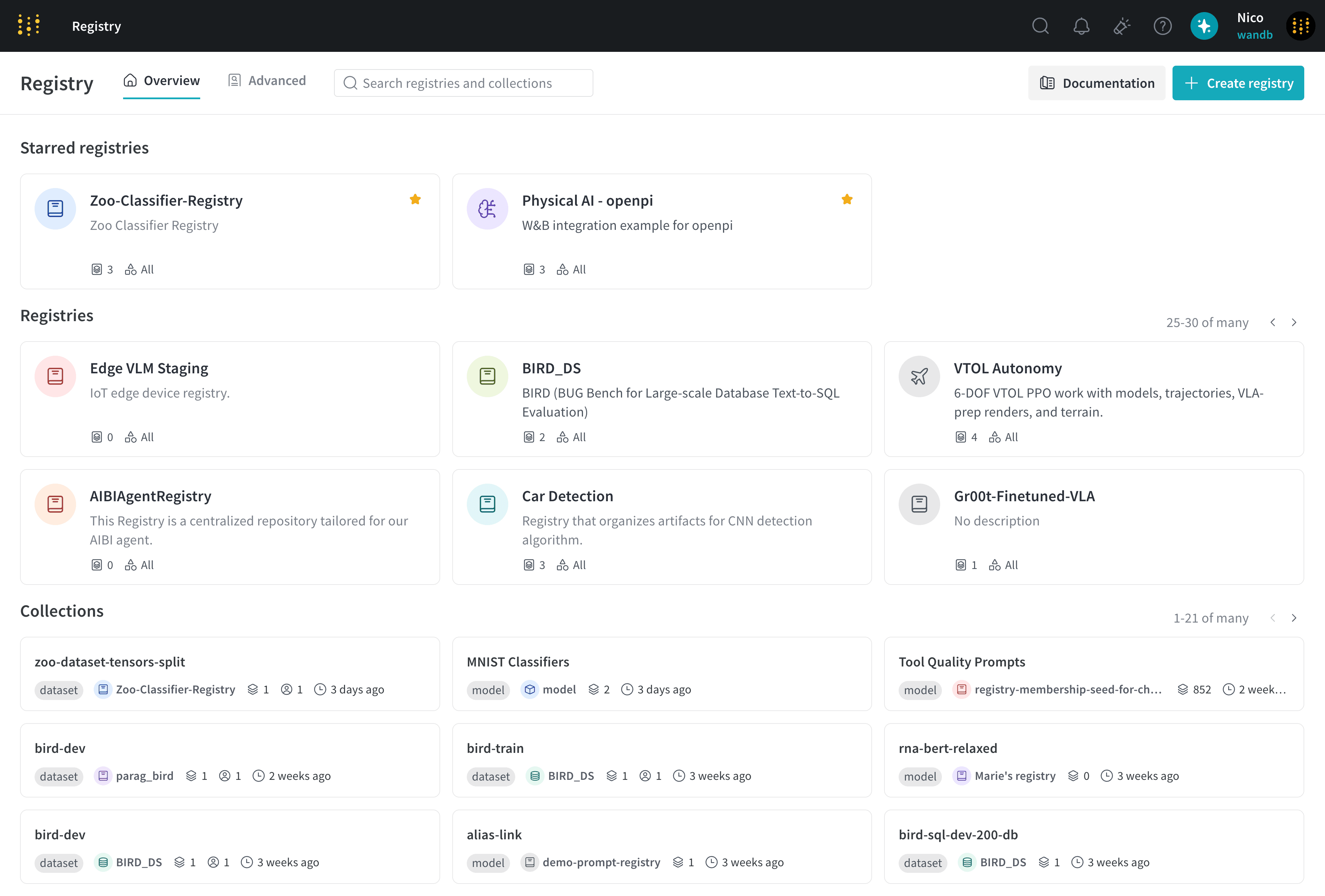Viewport: 1325px width, 896px height.
Task: Open the MNIST Classifiers collection
Action: 518,662
